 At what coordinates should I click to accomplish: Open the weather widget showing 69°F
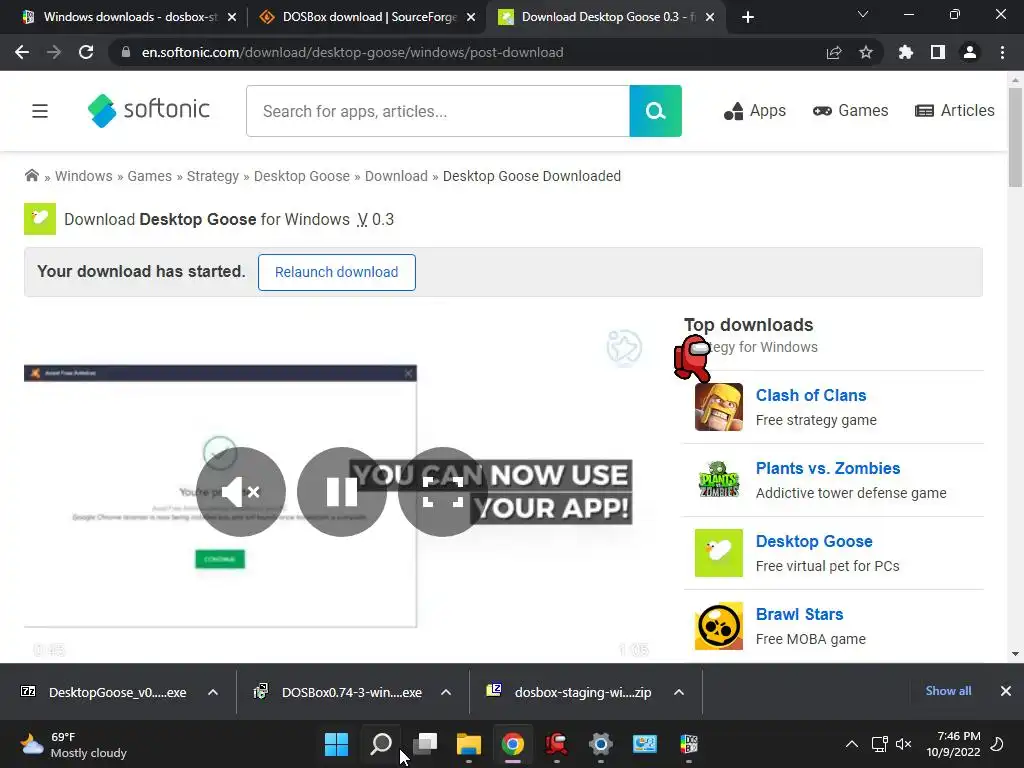tap(73, 744)
